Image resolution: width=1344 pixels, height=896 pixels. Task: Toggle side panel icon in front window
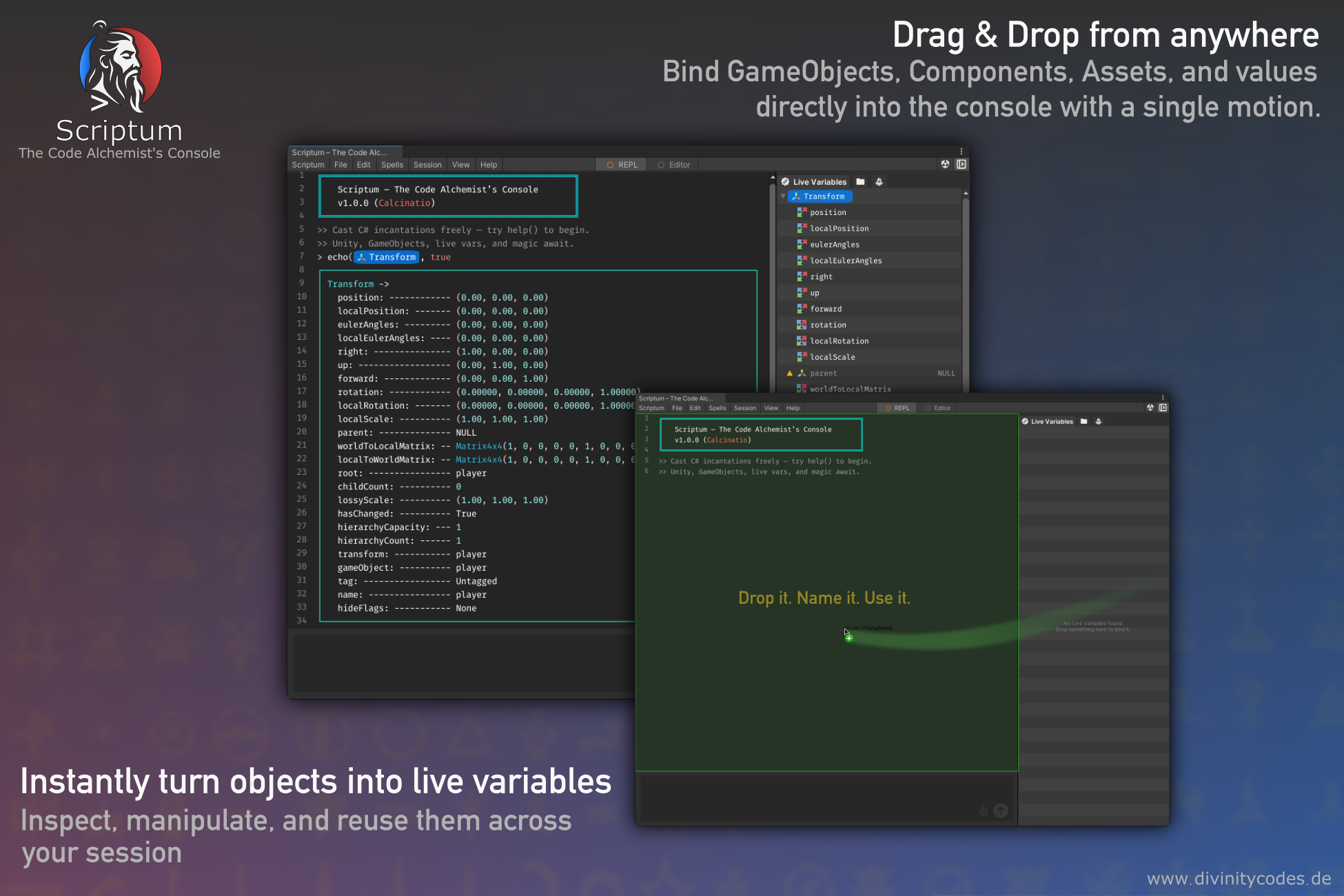(x=1163, y=407)
